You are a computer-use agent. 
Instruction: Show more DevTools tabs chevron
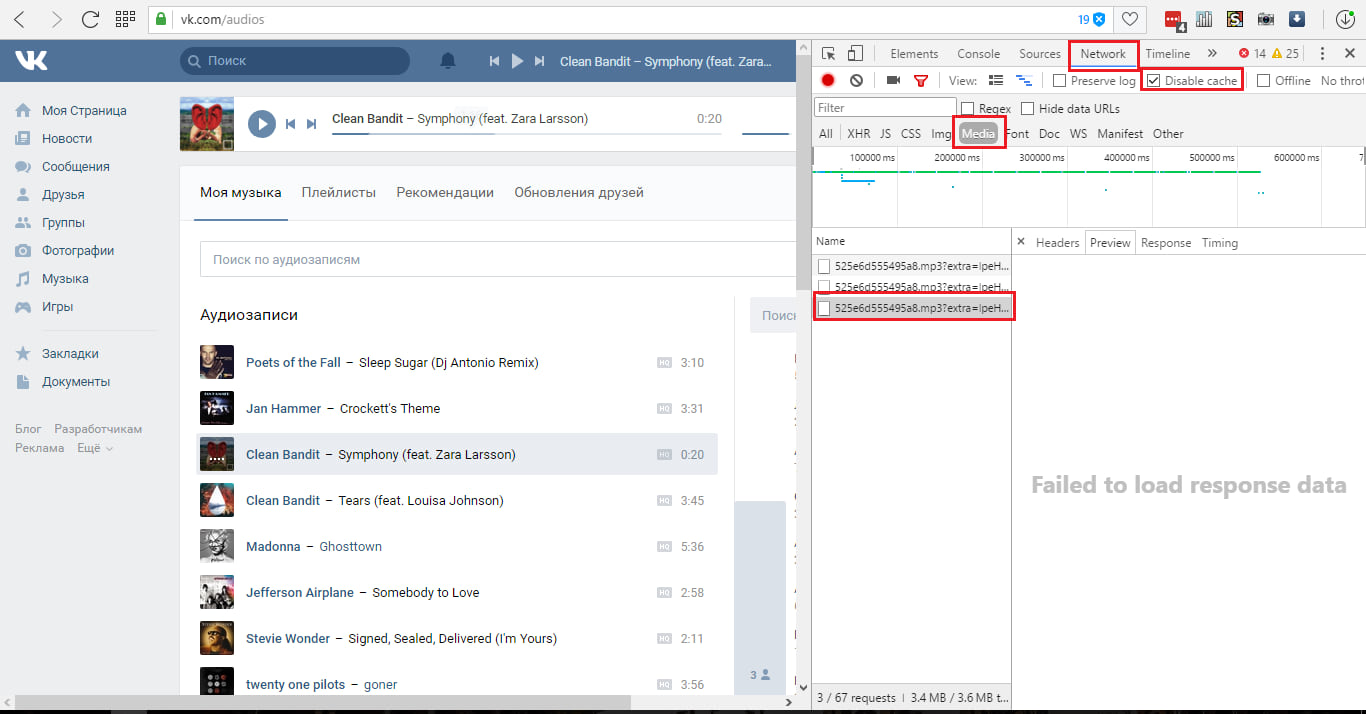1212,54
